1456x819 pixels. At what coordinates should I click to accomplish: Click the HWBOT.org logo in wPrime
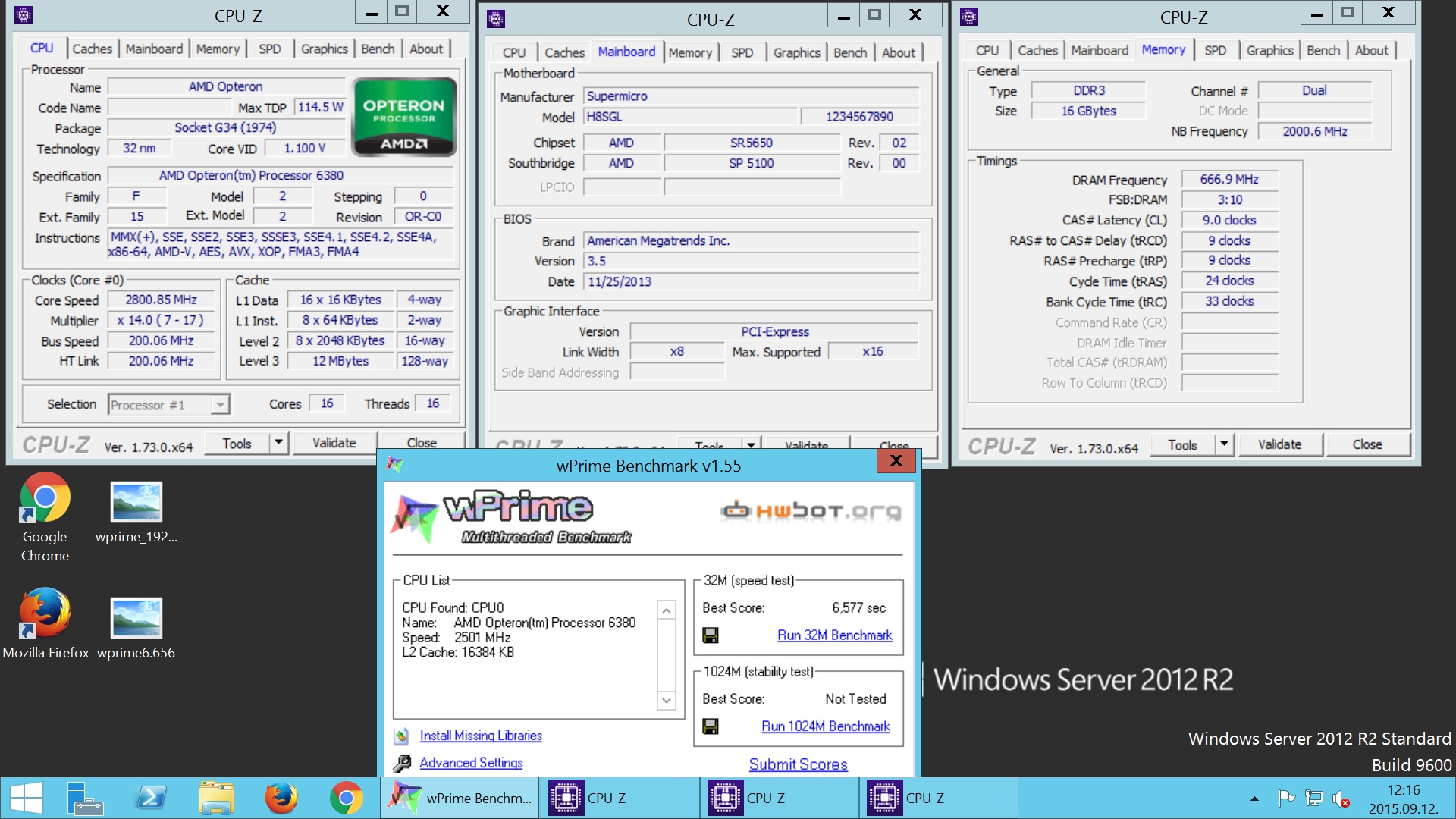(811, 511)
